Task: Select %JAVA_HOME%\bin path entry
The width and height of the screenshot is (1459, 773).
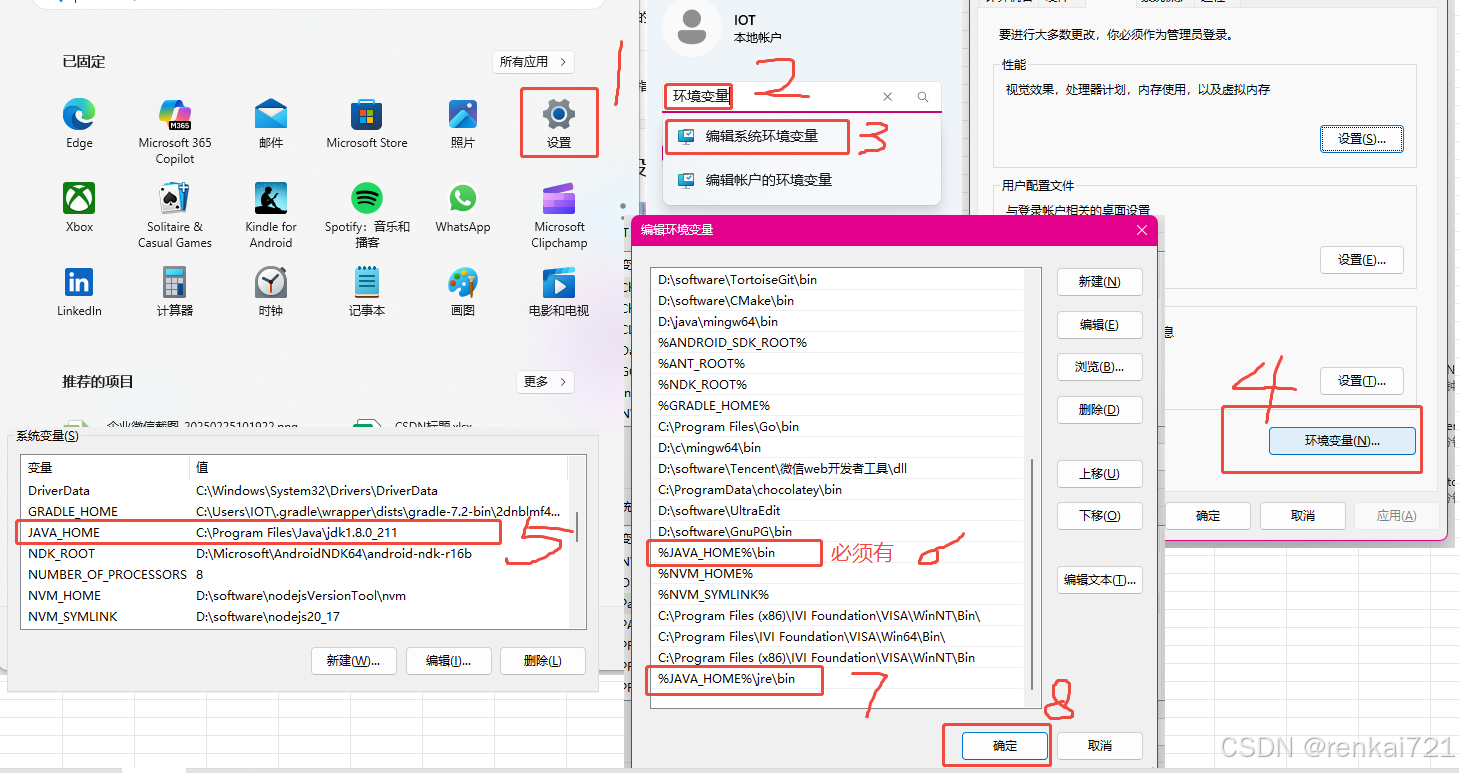Action: (x=838, y=552)
